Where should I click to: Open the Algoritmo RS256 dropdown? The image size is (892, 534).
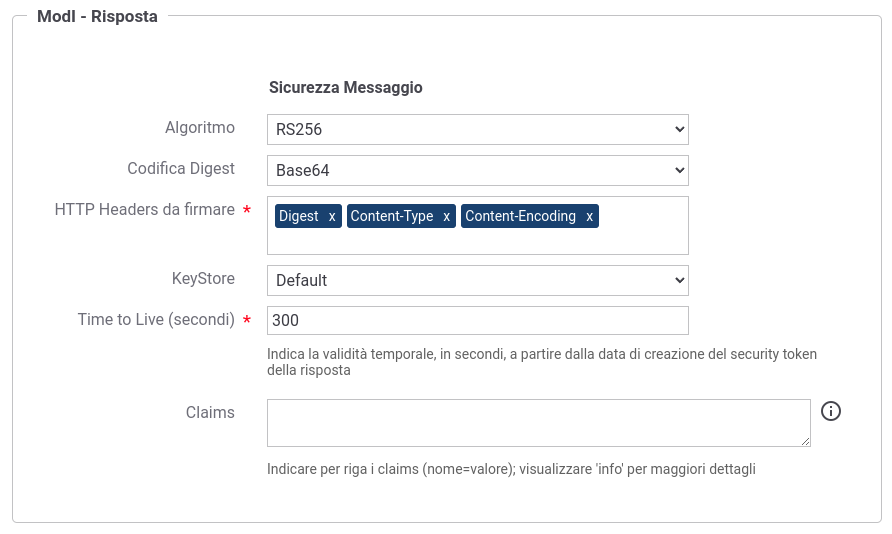pos(478,130)
